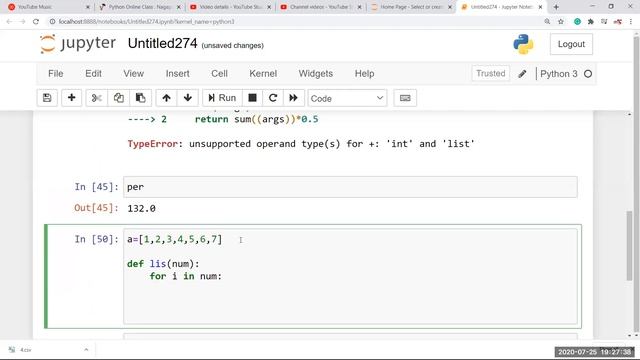The image size is (640, 360).
Task: Open the Widgets menu
Action: pyautogui.click(x=316, y=73)
